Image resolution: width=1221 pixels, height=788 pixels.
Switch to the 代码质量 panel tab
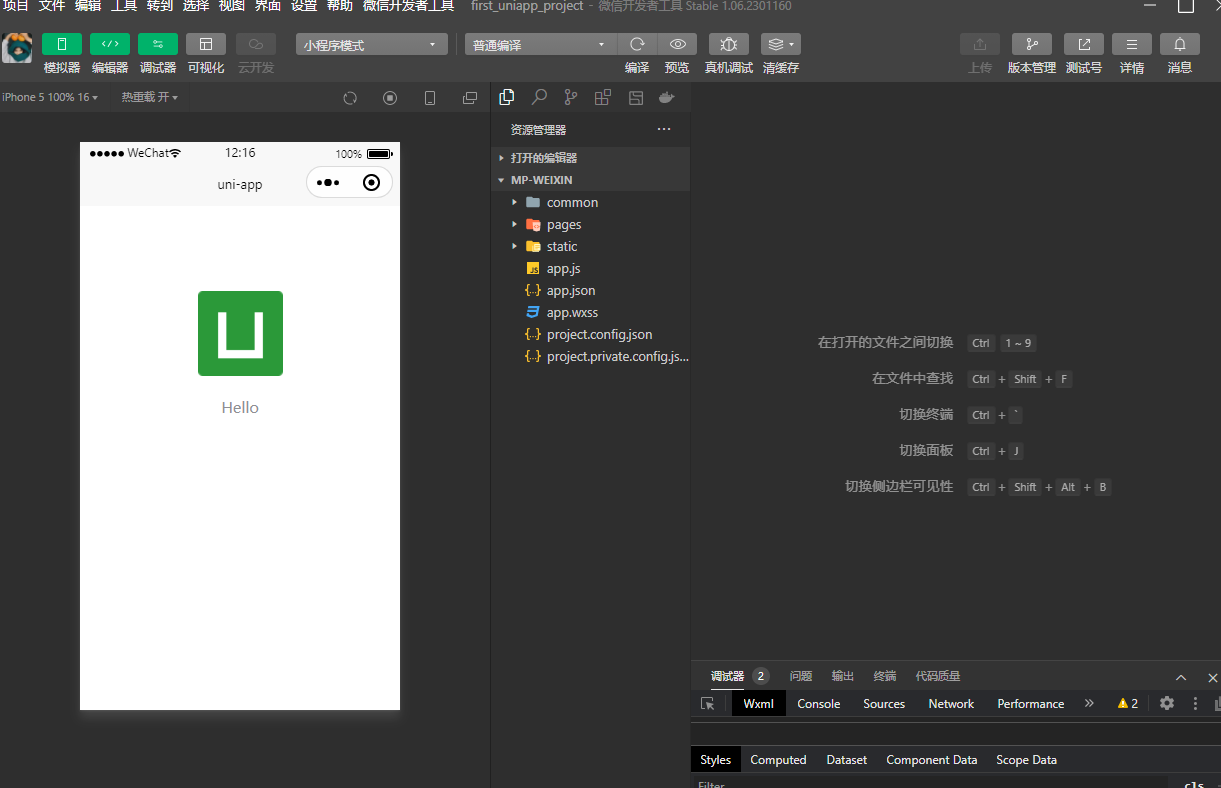coord(938,676)
